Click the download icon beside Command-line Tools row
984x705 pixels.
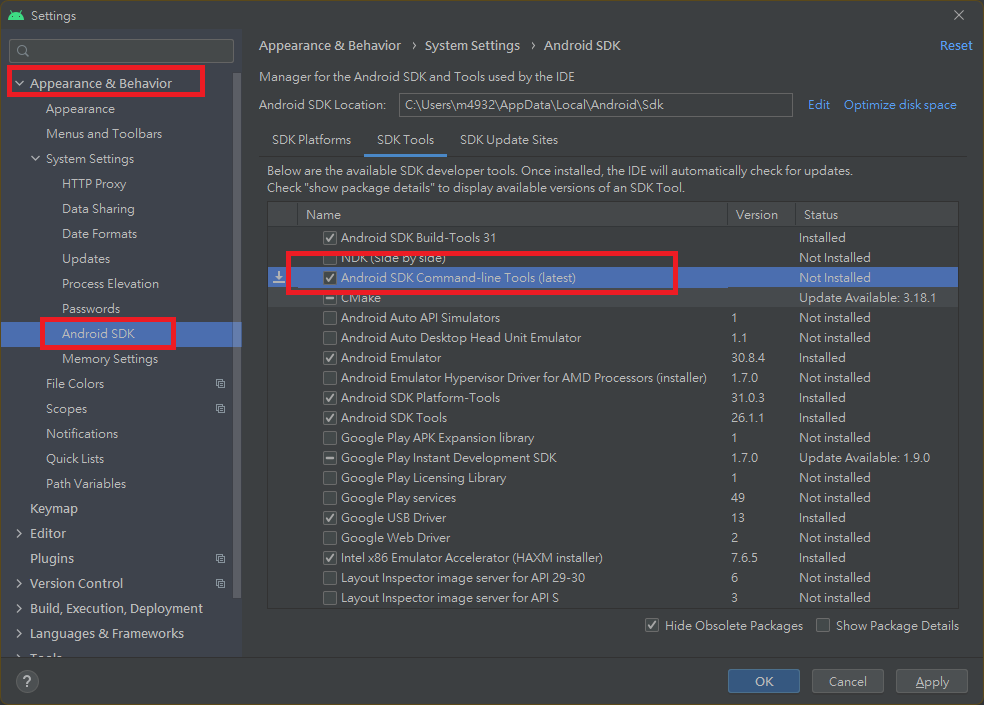coord(279,277)
